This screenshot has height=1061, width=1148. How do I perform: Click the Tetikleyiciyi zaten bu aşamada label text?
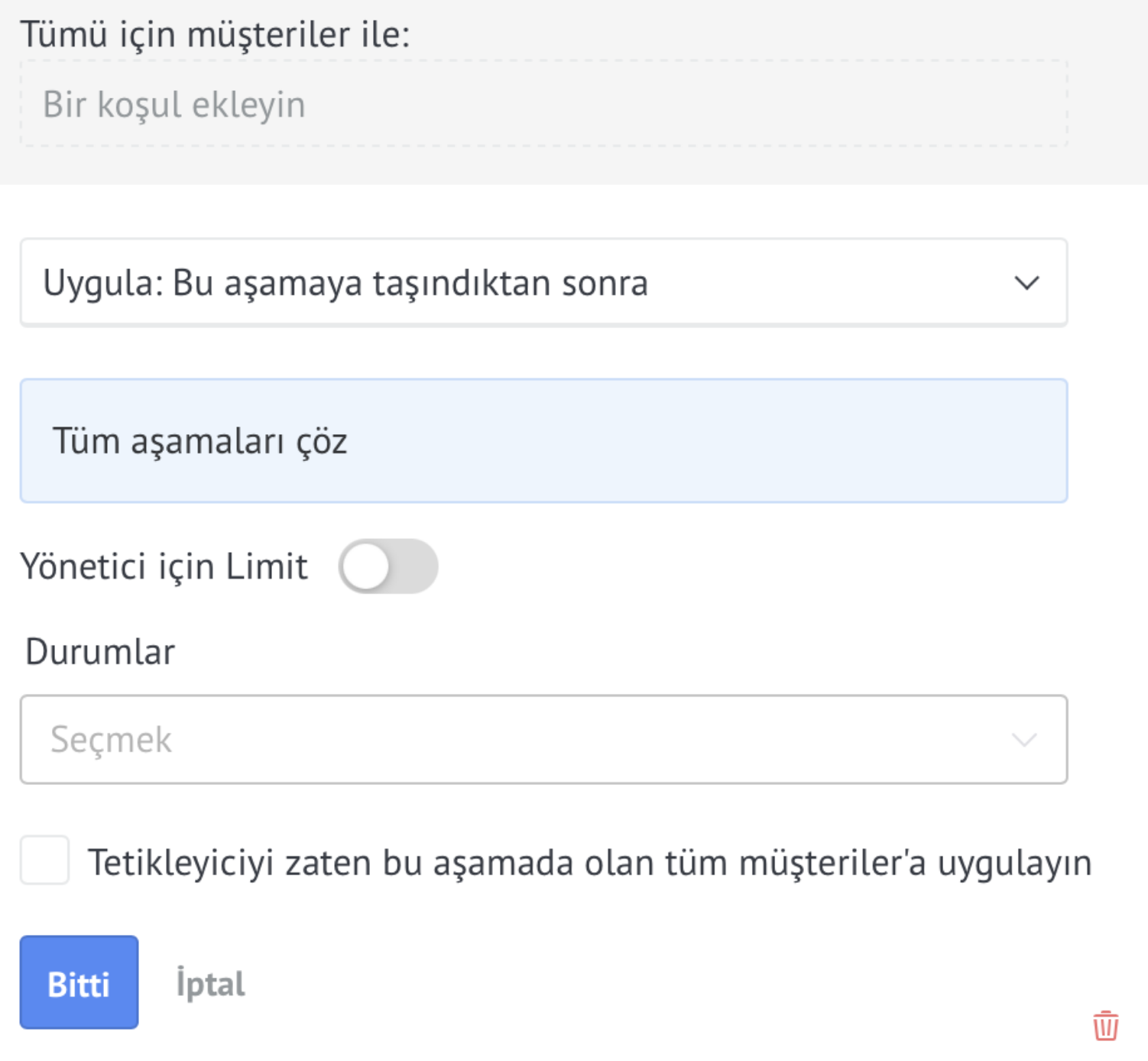[589, 862]
